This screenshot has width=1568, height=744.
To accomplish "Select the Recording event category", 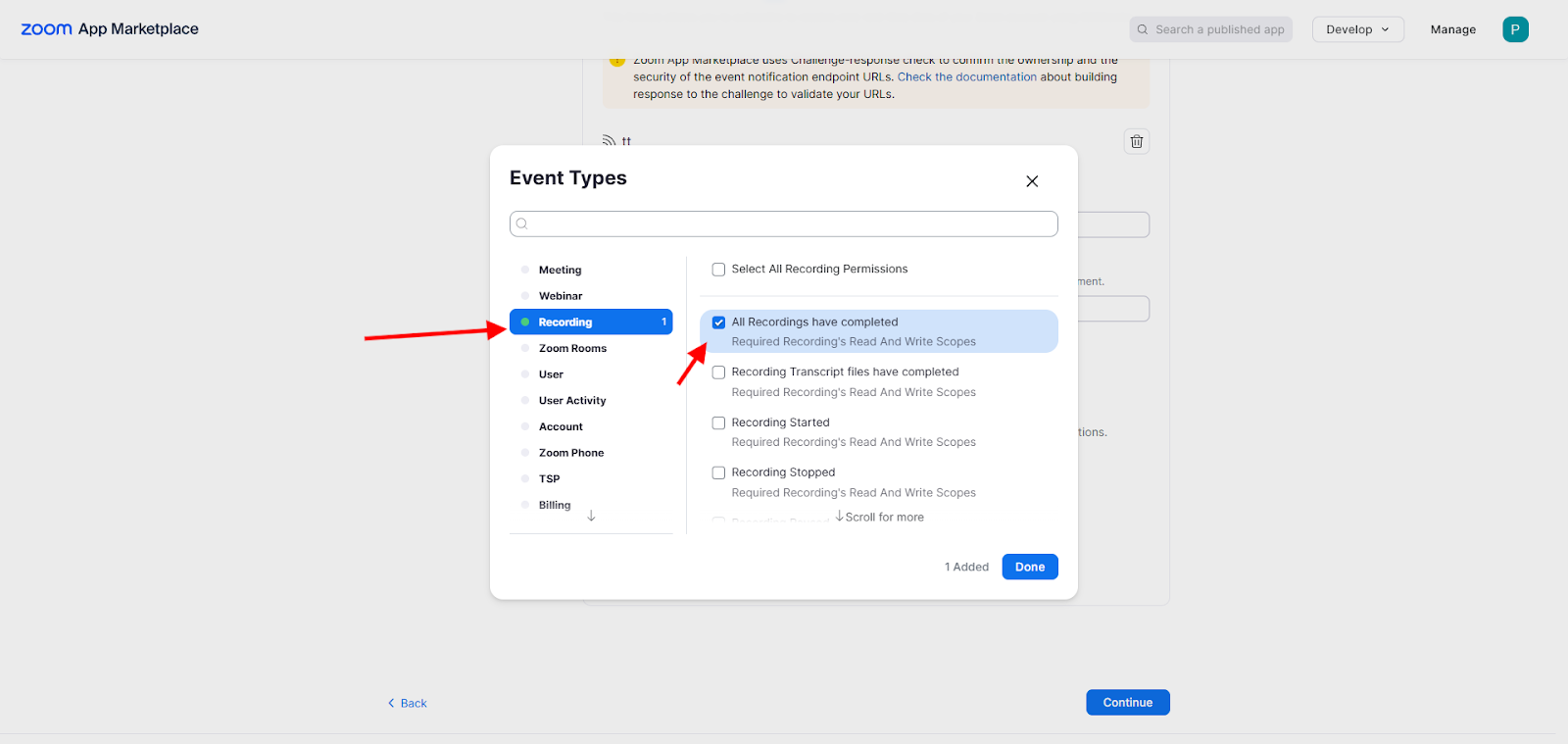I will point(591,322).
